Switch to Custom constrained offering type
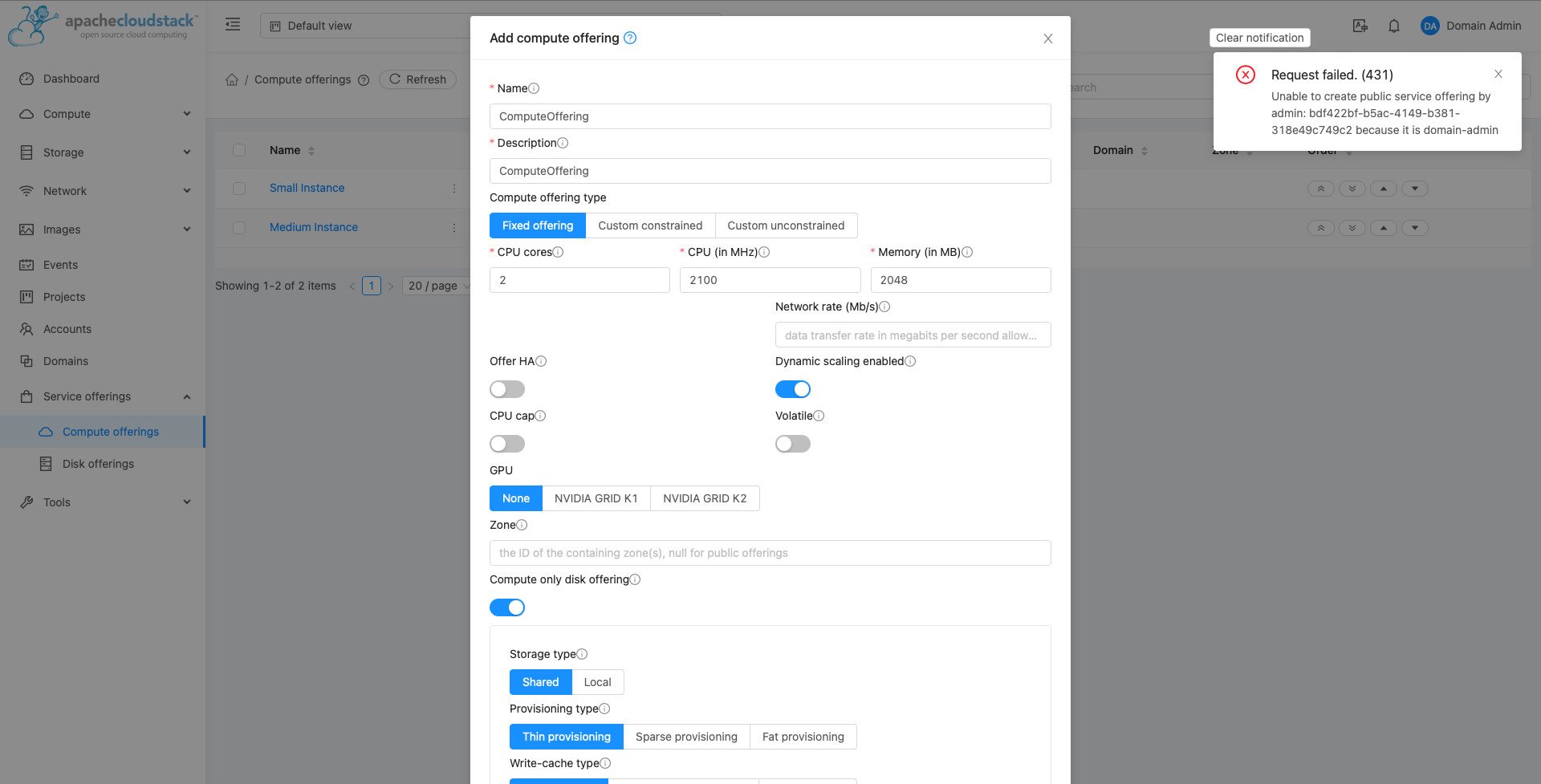 click(x=650, y=225)
